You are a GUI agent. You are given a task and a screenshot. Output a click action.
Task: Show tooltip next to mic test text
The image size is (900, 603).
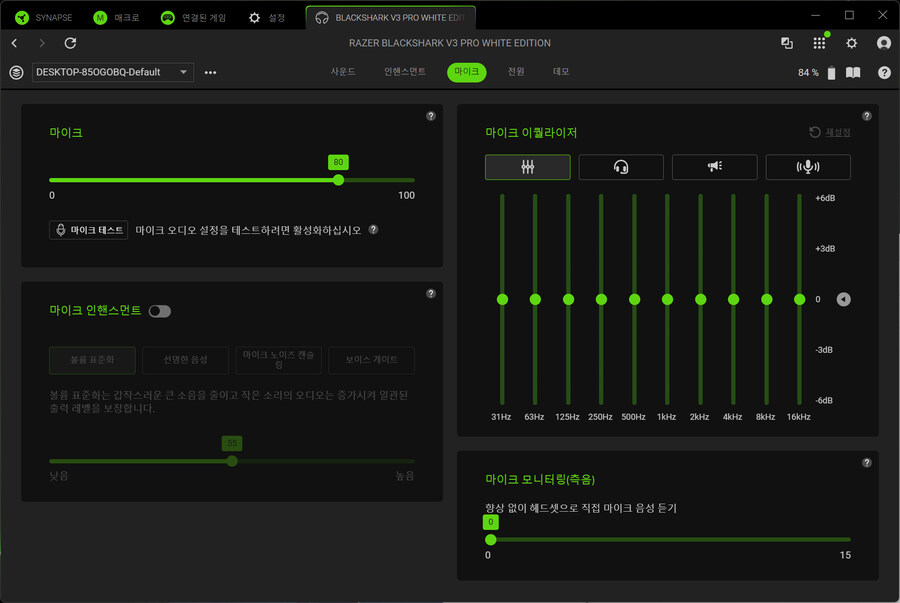[373, 229]
